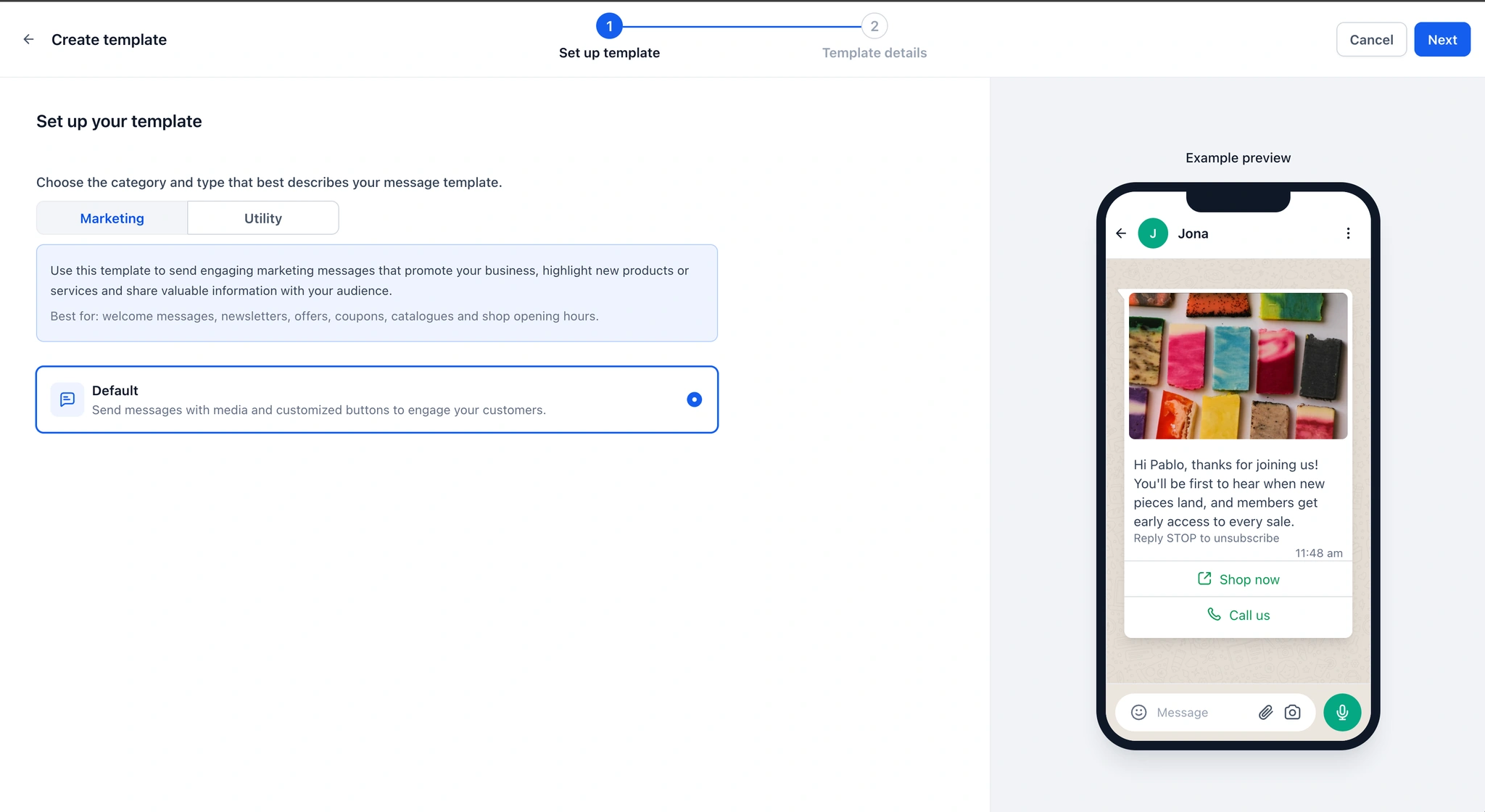Image resolution: width=1485 pixels, height=812 pixels.
Task: Click the Example preview label
Action: click(1238, 157)
